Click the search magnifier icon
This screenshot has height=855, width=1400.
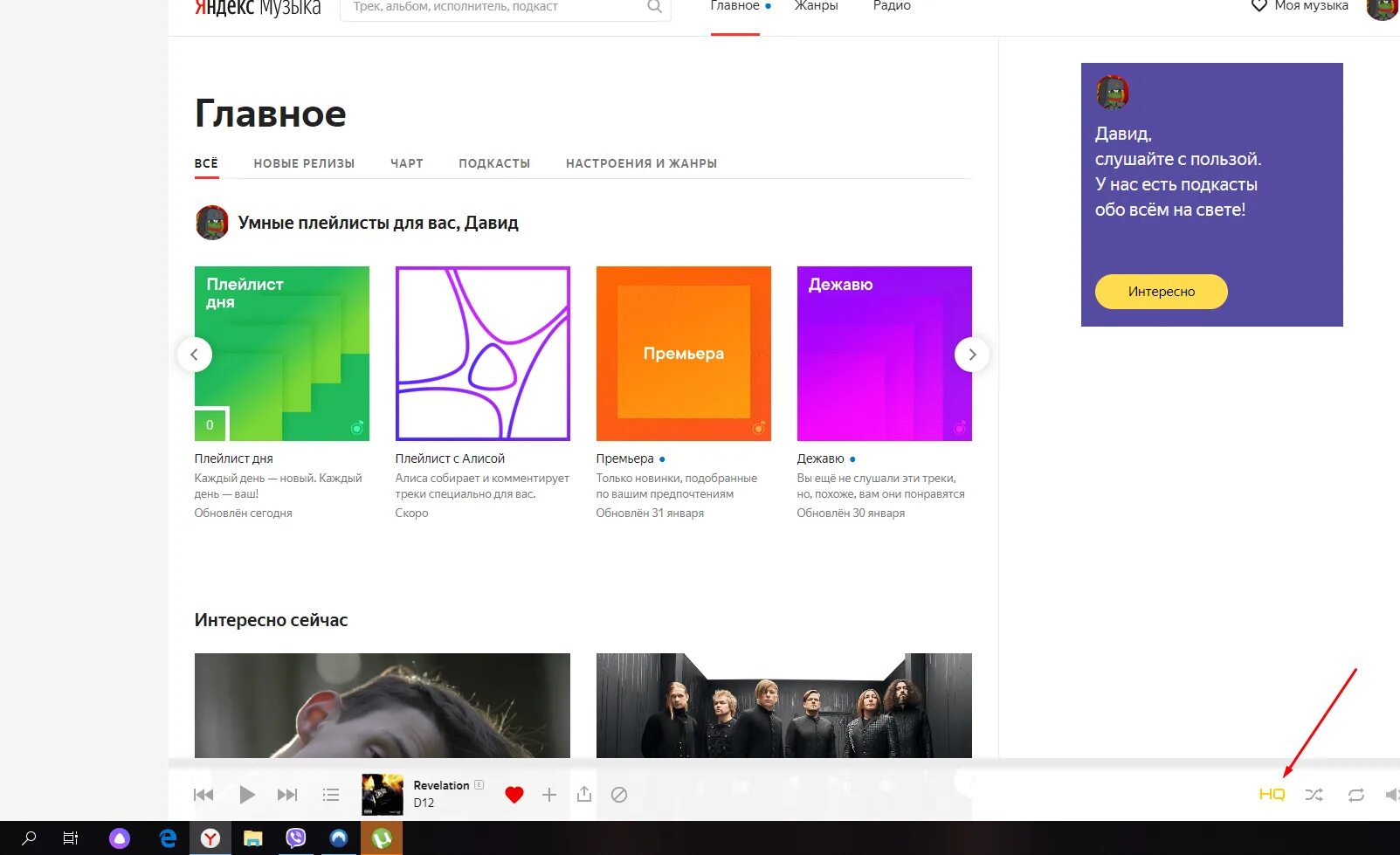click(654, 7)
